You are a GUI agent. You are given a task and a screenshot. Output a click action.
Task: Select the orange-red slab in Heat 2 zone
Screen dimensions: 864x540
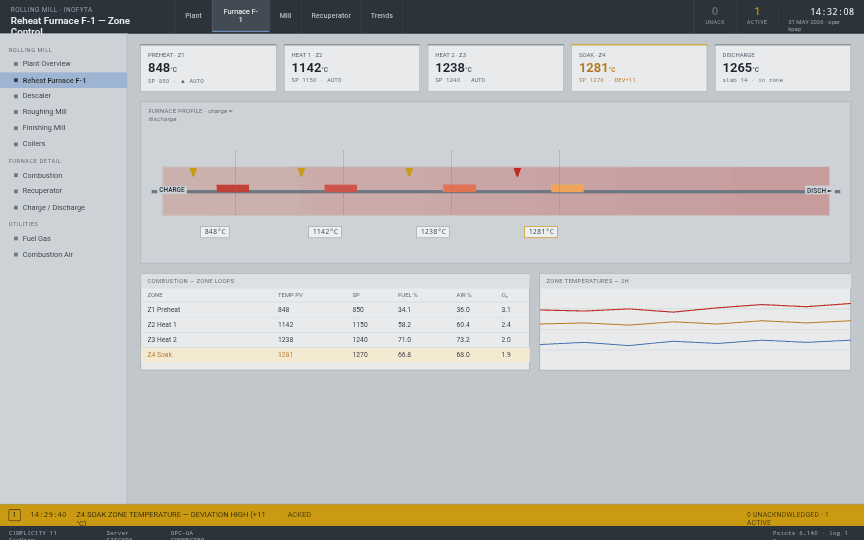pyautogui.click(x=460, y=188)
